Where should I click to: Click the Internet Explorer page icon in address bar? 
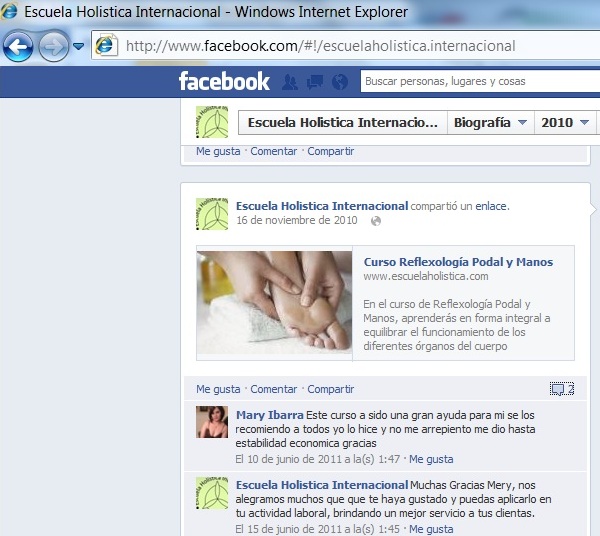tap(106, 46)
